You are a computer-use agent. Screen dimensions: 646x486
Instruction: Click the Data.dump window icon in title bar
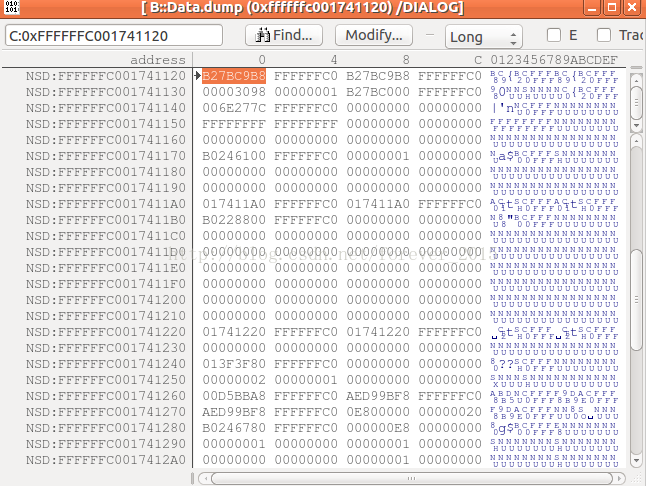[12, 7]
